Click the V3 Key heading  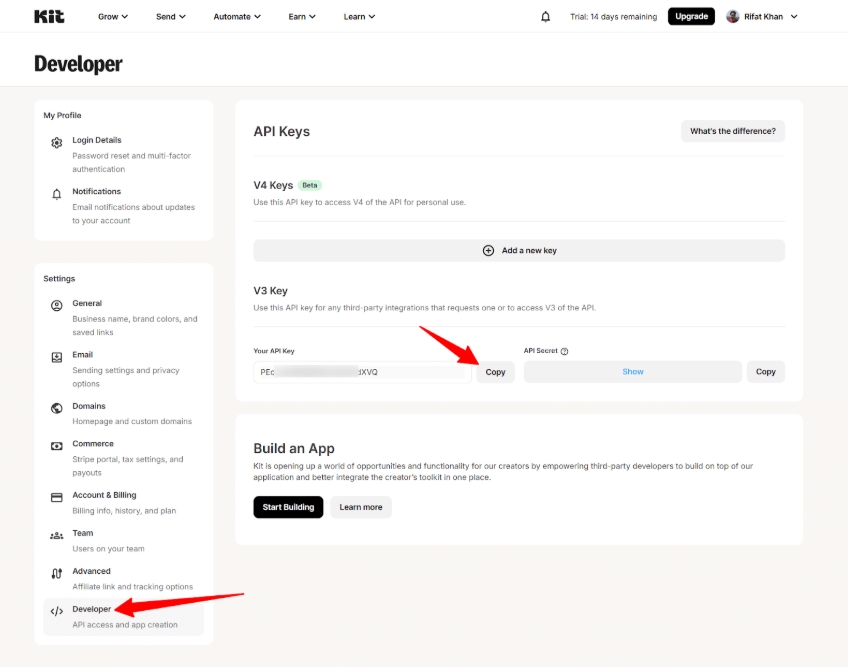[x=270, y=290]
